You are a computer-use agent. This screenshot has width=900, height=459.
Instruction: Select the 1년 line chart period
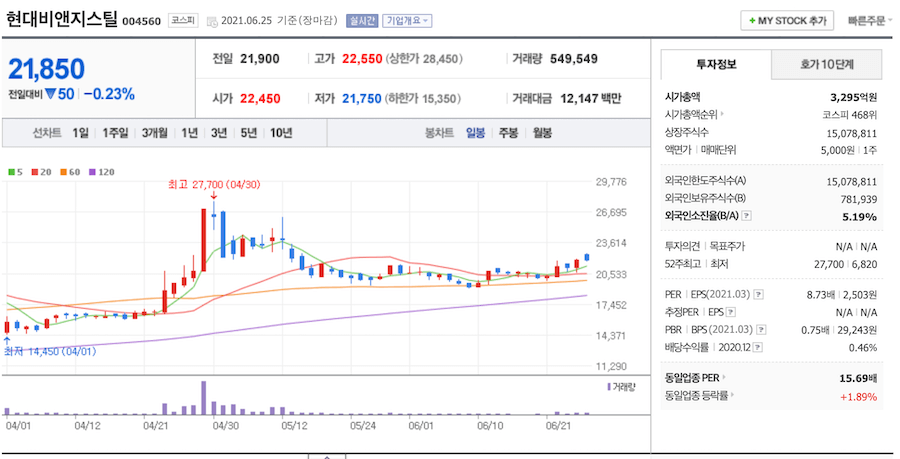point(189,133)
